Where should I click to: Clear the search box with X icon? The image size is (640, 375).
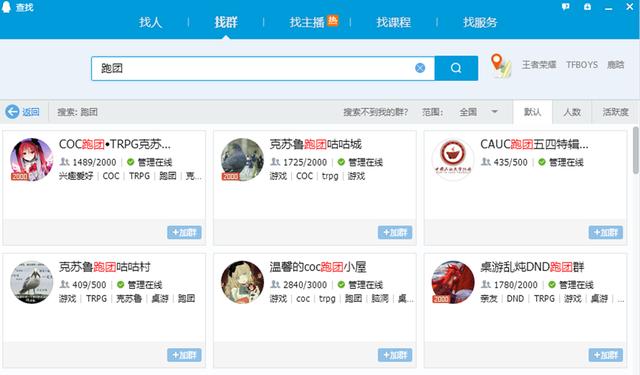click(420, 68)
